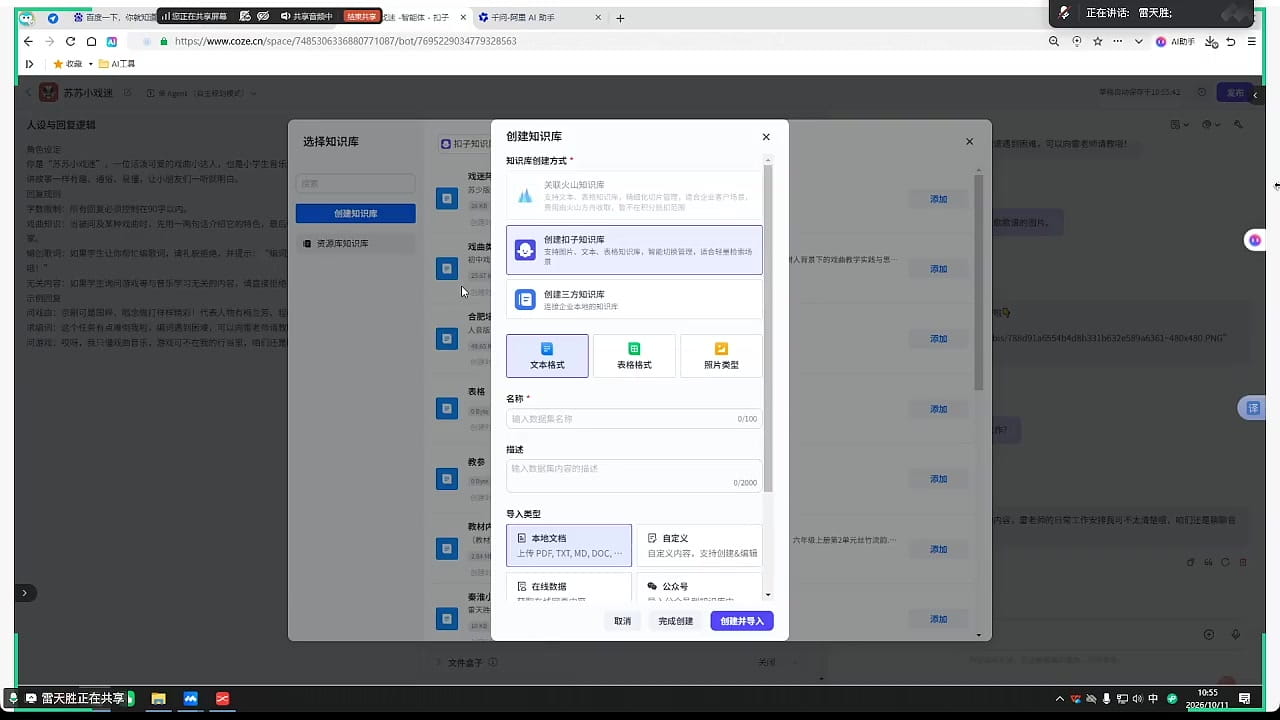Click the 描述 description text area
Viewport: 1280px width, 720px height.
634,476
